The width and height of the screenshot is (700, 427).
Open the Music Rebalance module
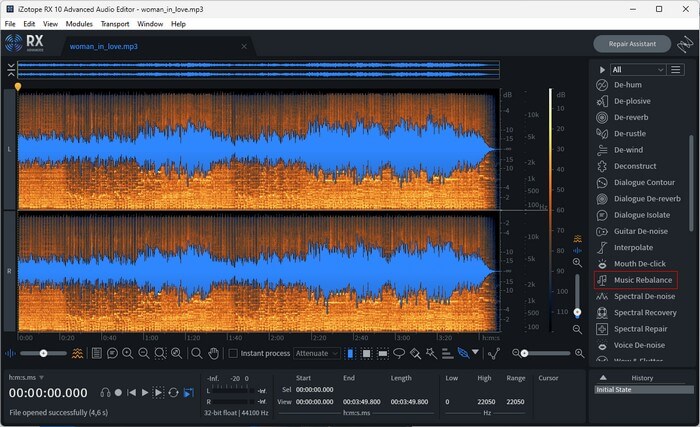tap(636, 280)
